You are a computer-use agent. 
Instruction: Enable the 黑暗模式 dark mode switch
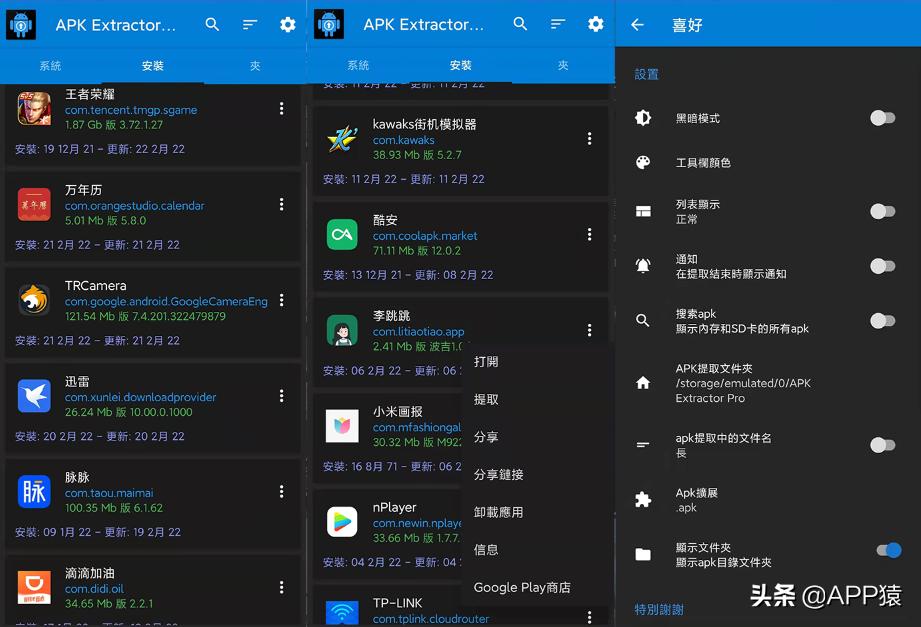pyautogui.click(x=883, y=117)
